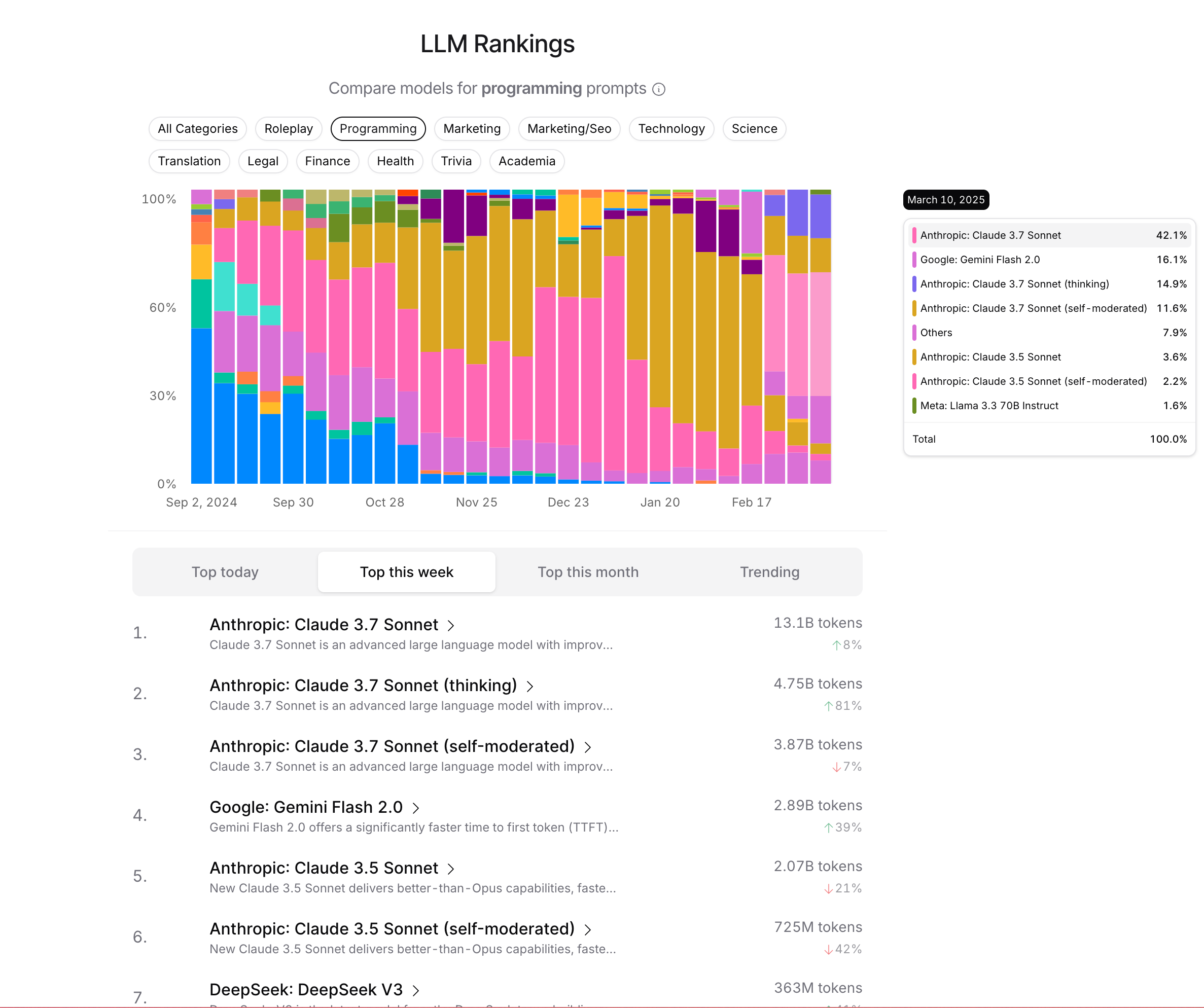
Task: Choose the Finance category chip
Action: 328,161
